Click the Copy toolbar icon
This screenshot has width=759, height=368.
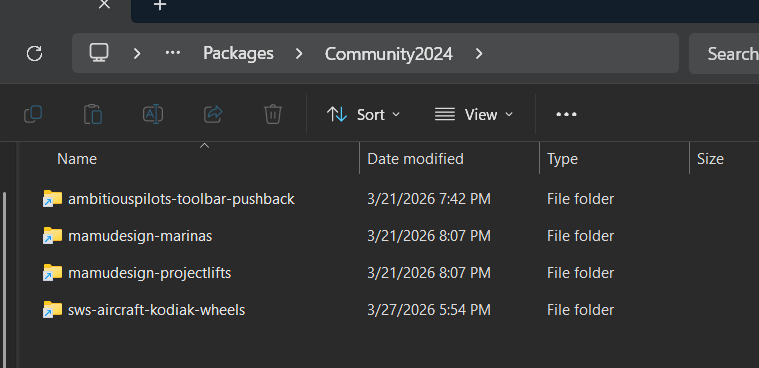pyautogui.click(x=33, y=114)
